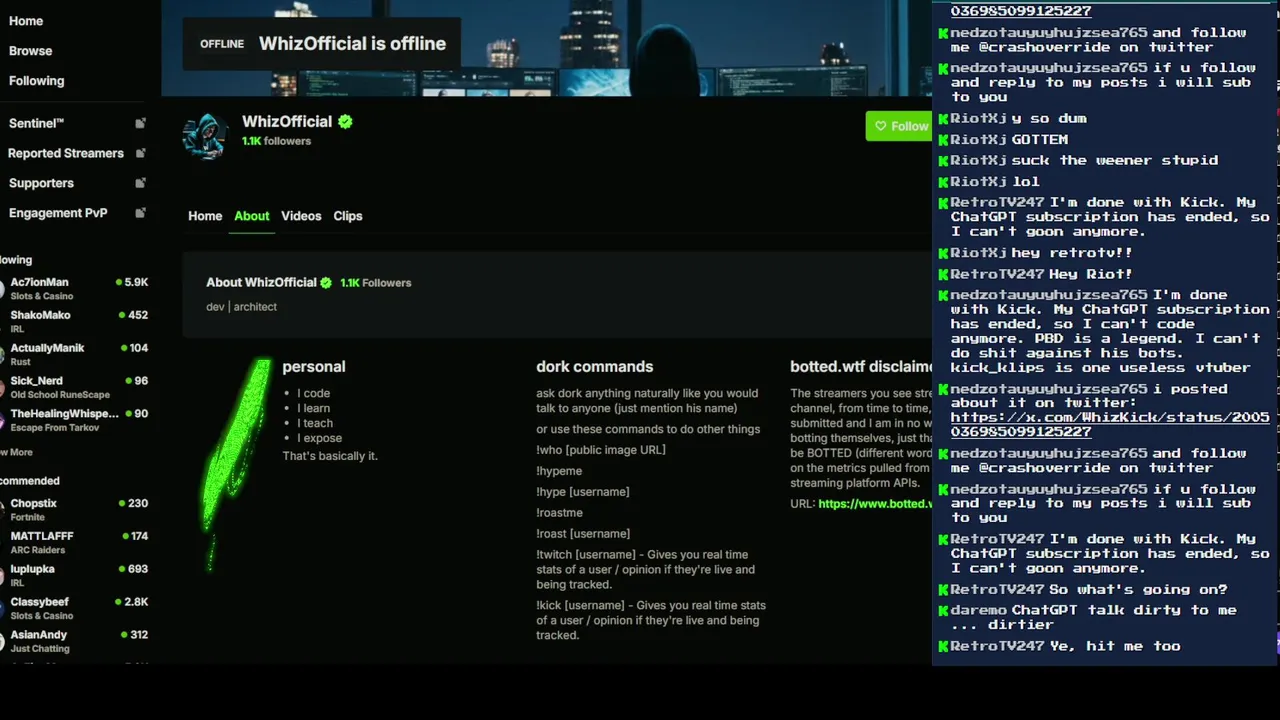Click Kick badge beside 'hey retrotv!!' message

[x=942, y=253]
